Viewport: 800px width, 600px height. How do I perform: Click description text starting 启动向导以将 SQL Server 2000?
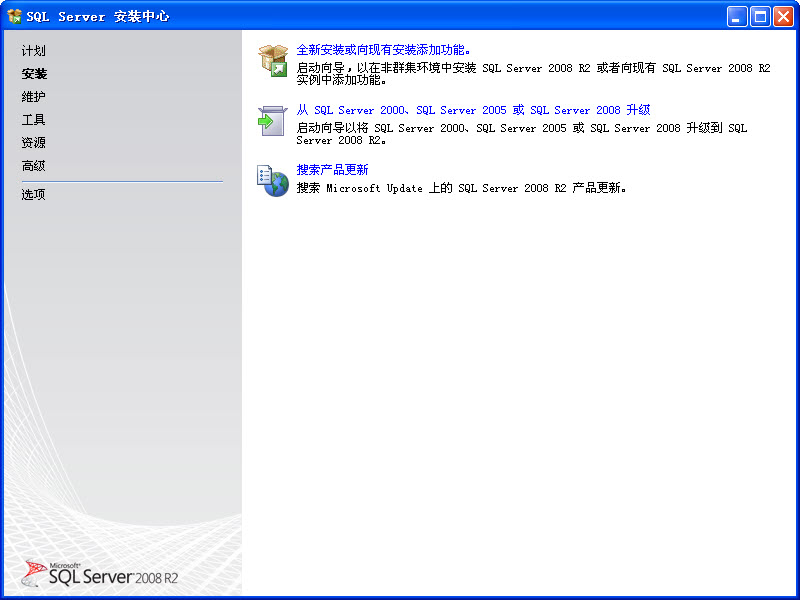521,134
